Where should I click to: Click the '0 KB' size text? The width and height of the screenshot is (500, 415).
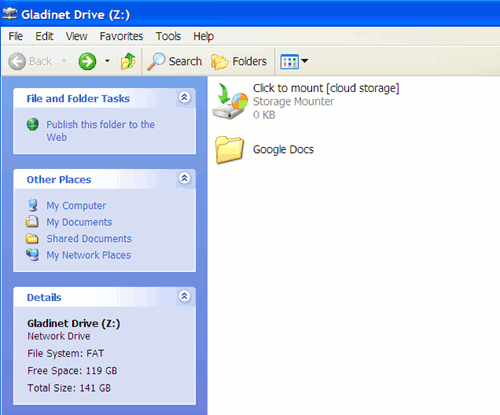point(264,115)
